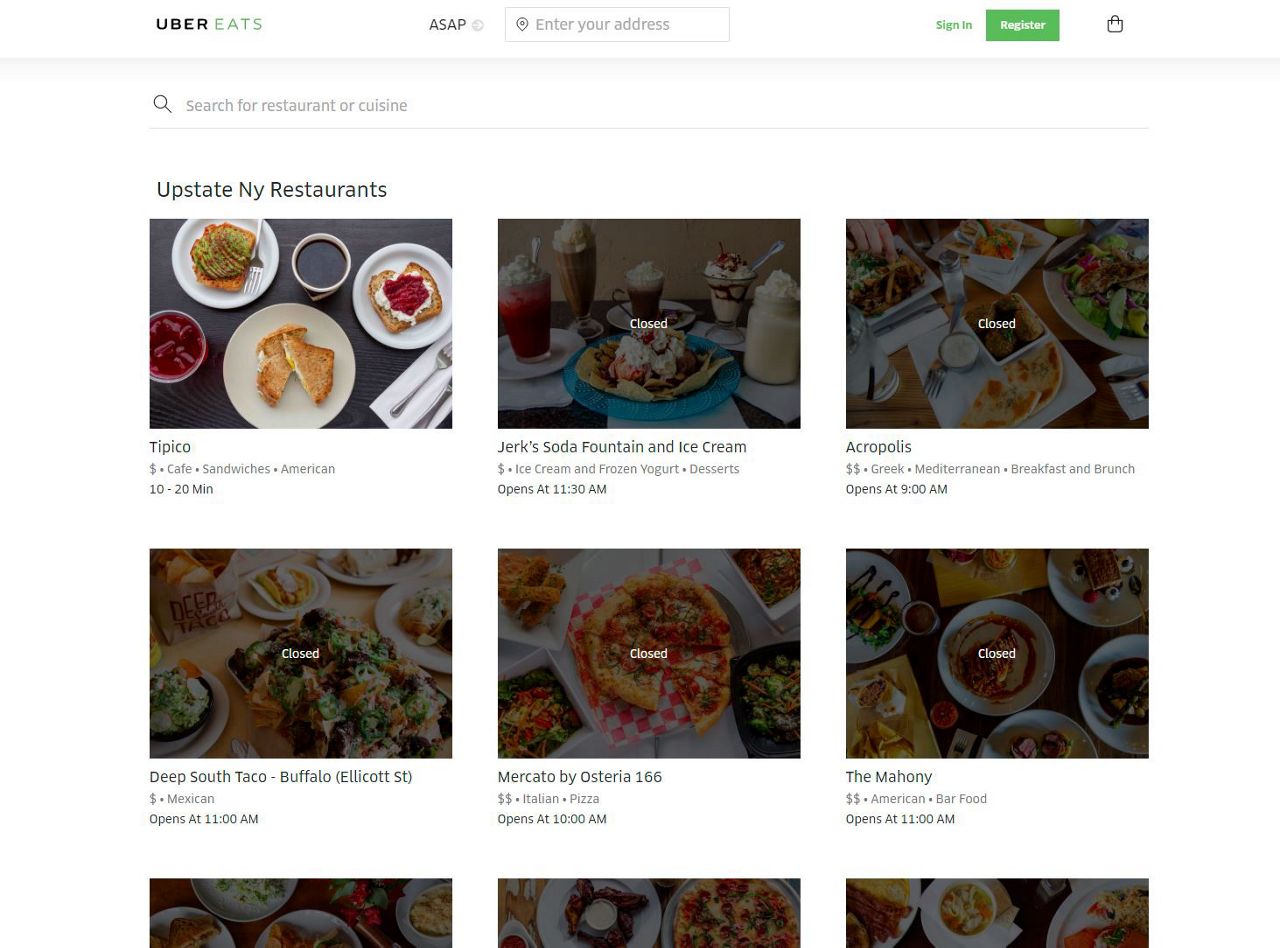Click the restaurant or cuisine search box

click(660, 105)
